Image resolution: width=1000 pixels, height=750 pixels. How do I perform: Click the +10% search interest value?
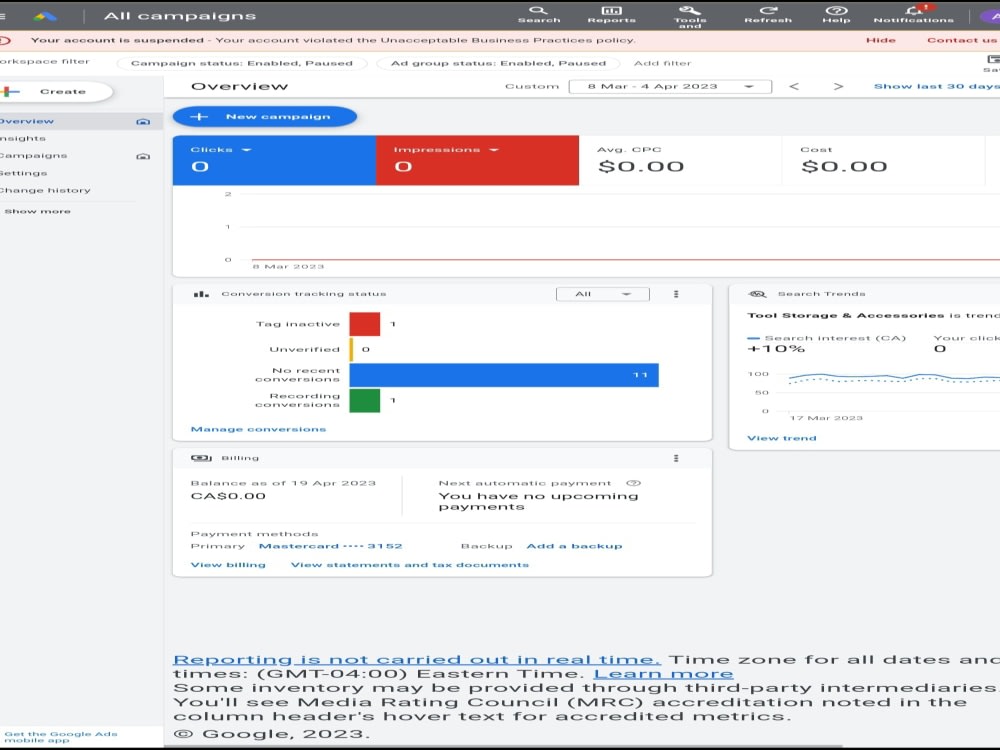pos(776,349)
